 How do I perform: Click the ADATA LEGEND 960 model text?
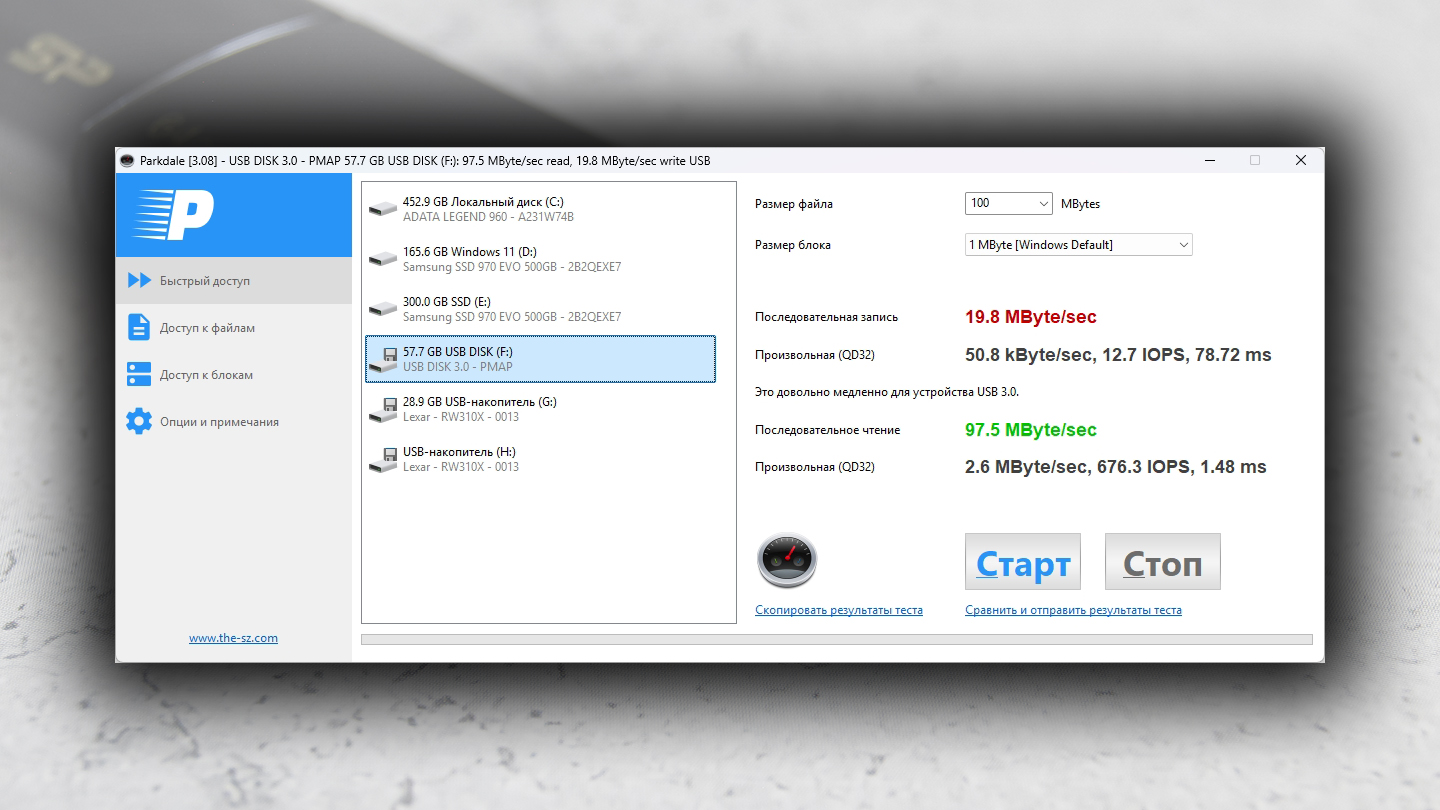tap(488, 217)
